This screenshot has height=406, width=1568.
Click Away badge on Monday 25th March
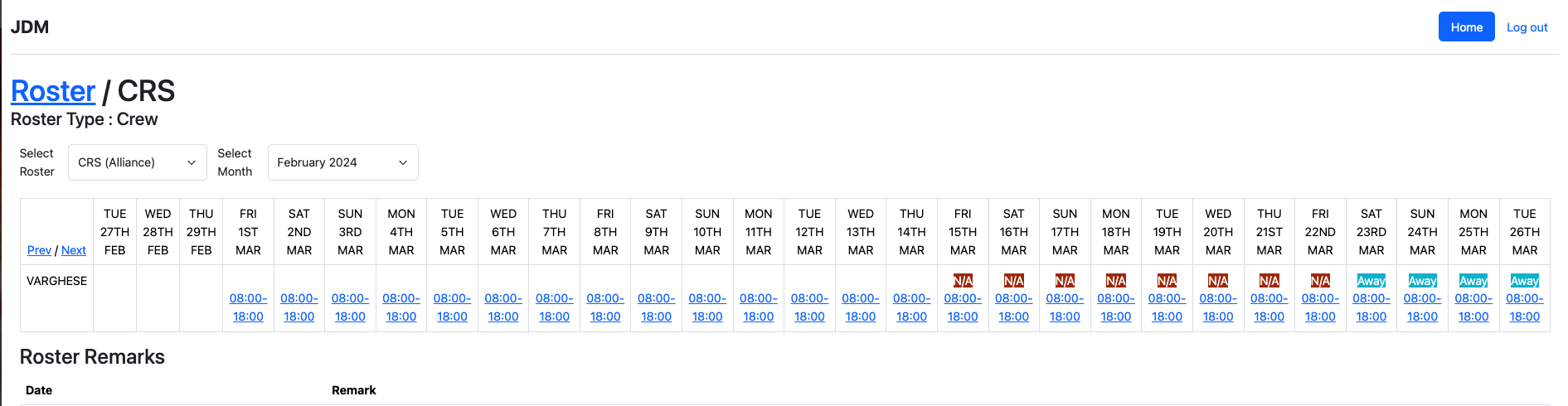(1473, 281)
